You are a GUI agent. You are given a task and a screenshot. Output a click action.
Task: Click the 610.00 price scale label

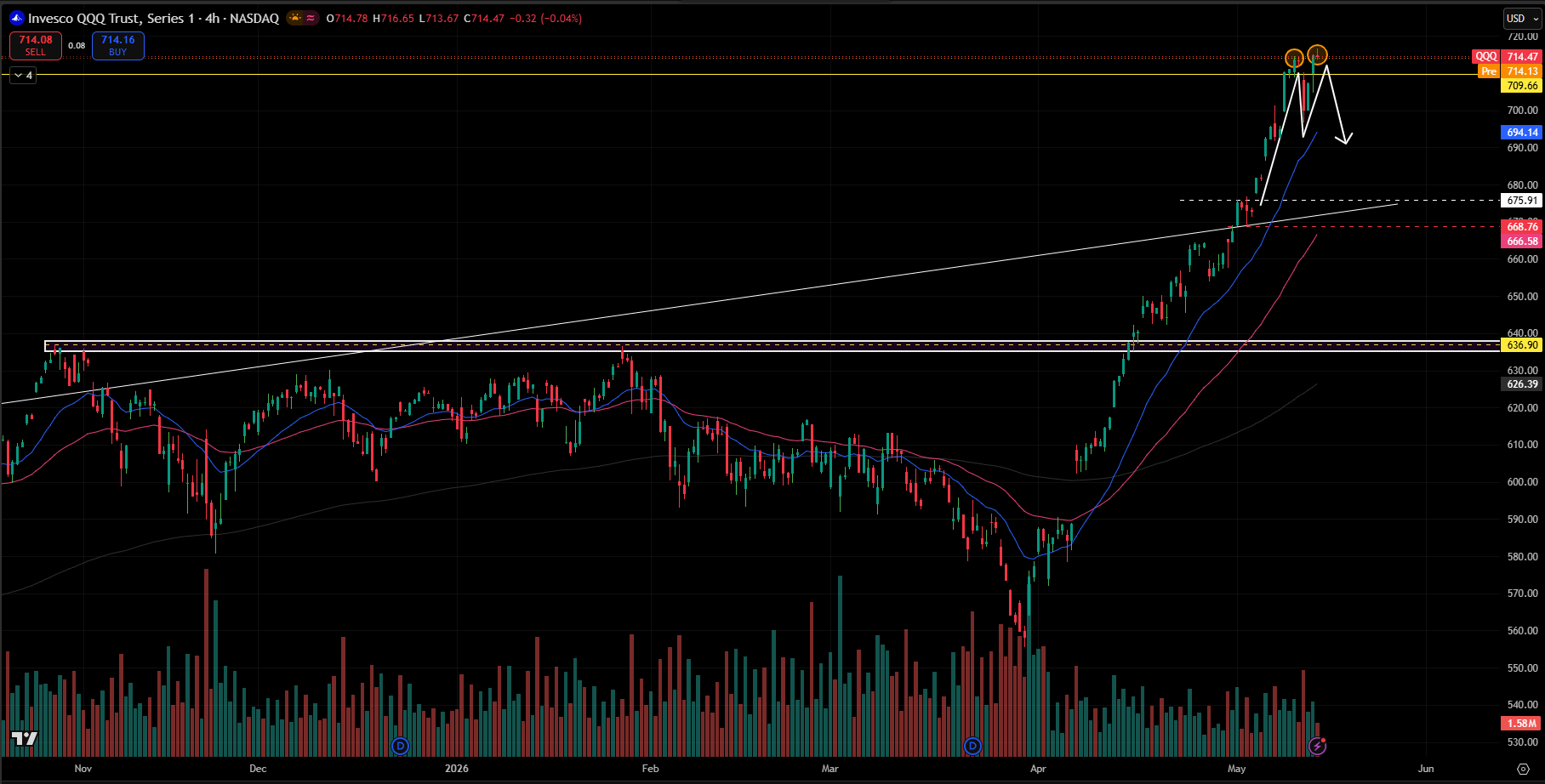click(1522, 445)
